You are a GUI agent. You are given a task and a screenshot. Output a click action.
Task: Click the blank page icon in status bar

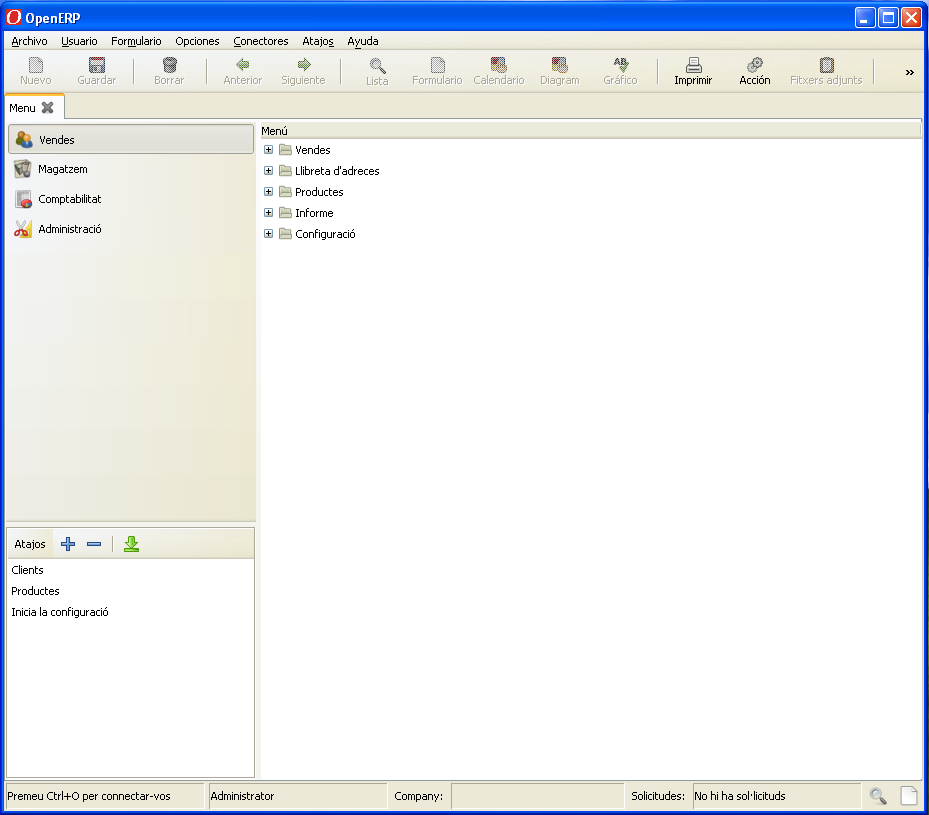[x=908, y=796]
